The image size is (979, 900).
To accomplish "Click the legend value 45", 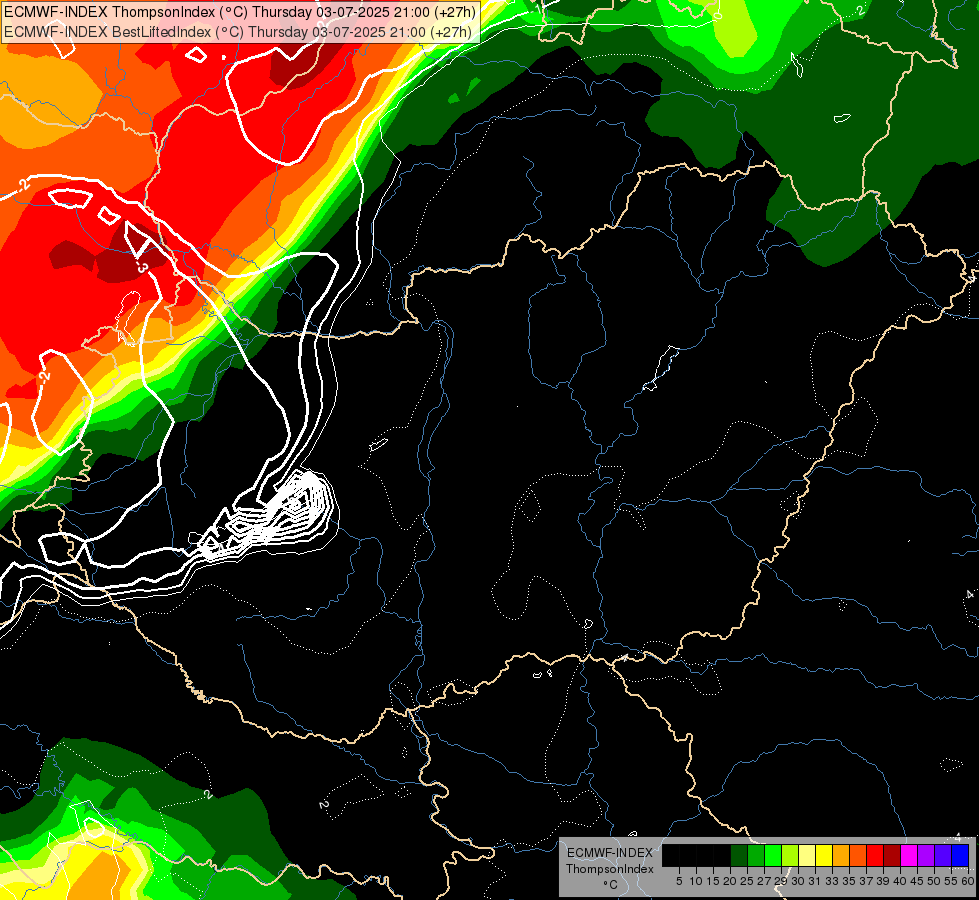I will 917,881.
